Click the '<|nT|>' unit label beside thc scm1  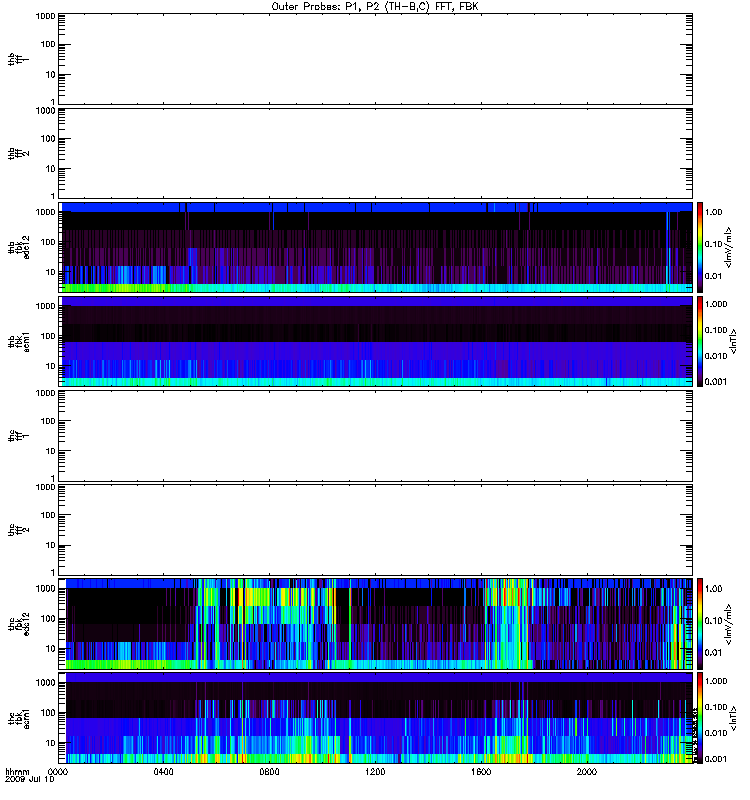(734, 718)
